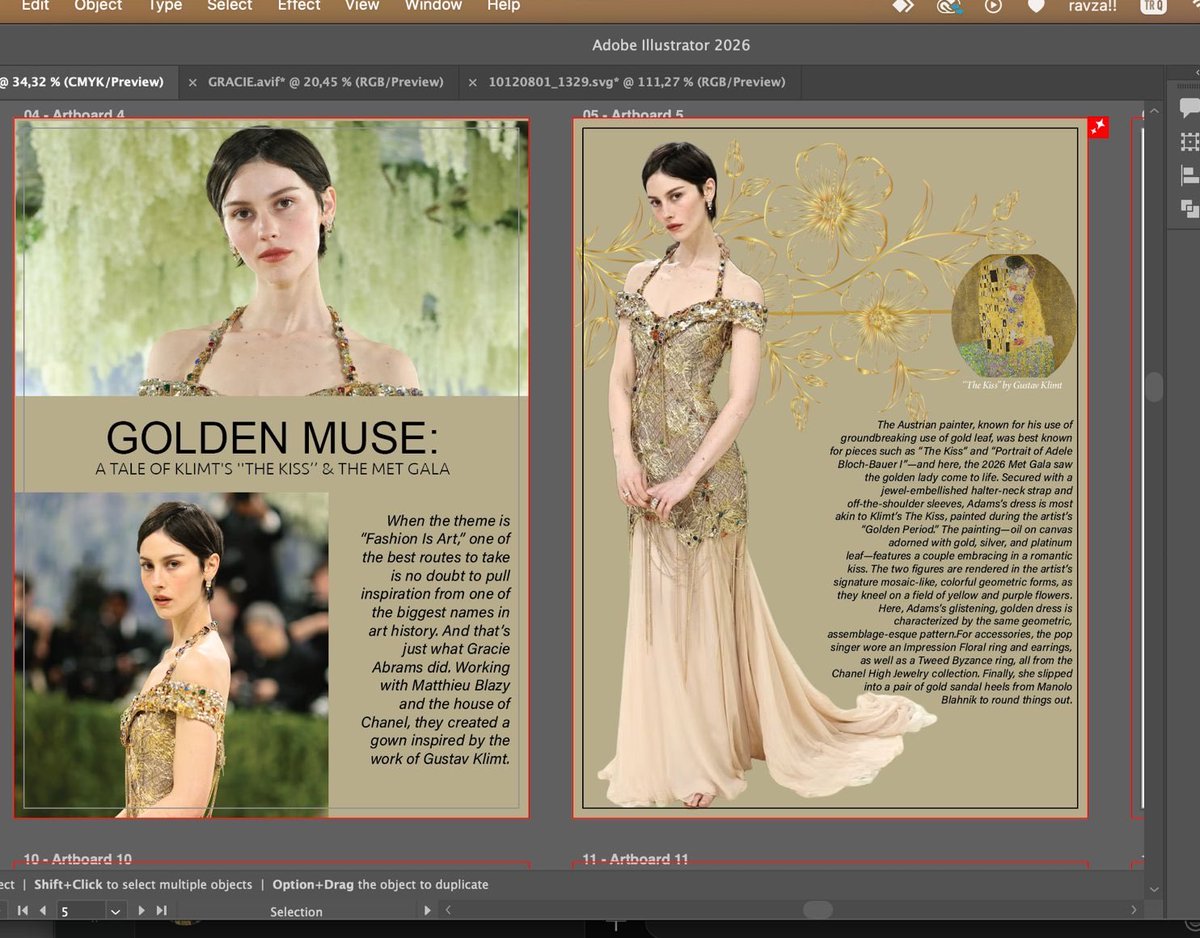Open the Window menu
Viewport: 1200px width, 938px height.
[433, 5]
